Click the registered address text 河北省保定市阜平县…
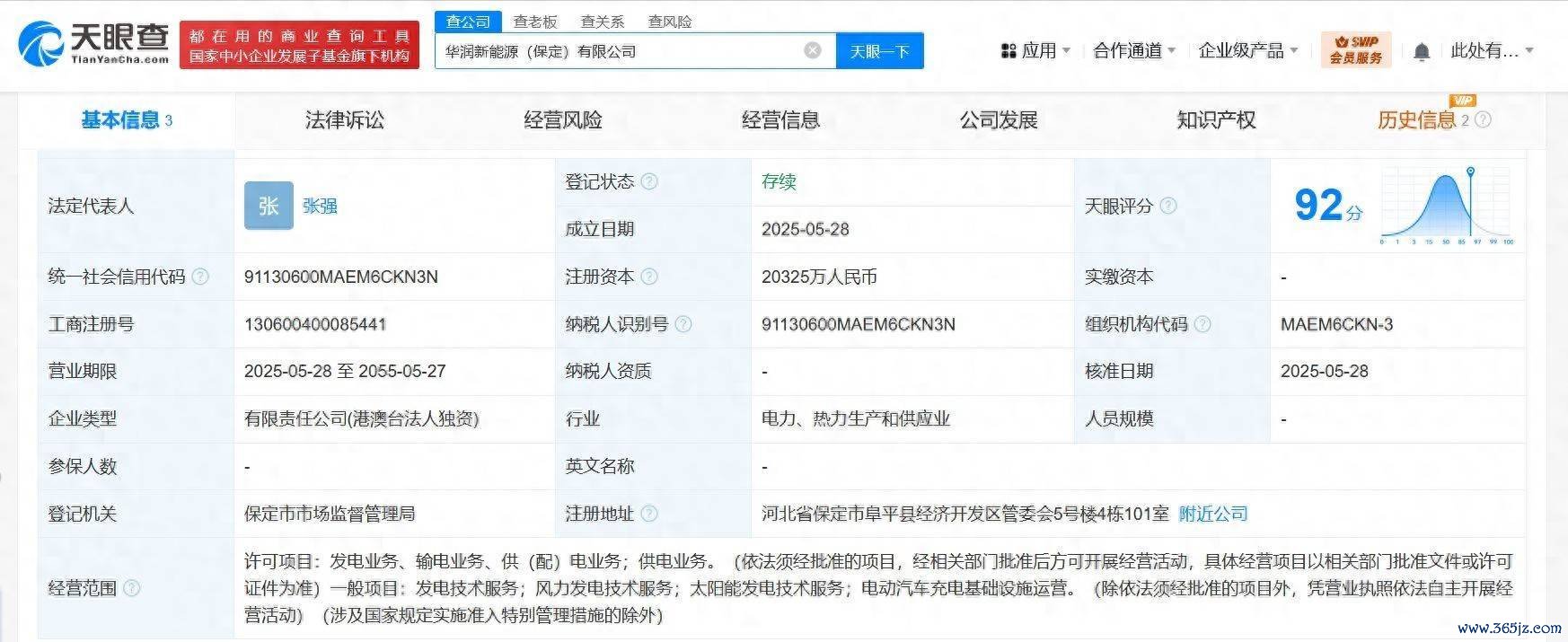The width and height of the screenshot is (1568, 642). point(965,514)
